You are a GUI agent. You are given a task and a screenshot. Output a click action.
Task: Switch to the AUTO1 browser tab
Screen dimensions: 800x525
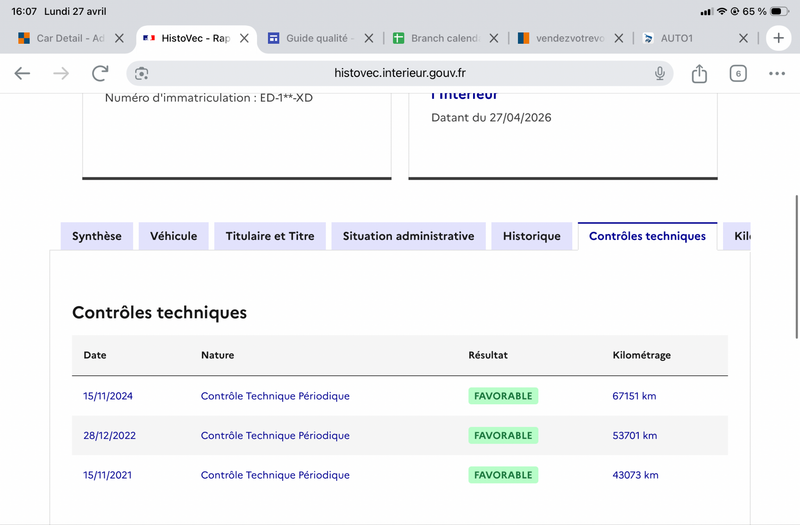point(686,38)
